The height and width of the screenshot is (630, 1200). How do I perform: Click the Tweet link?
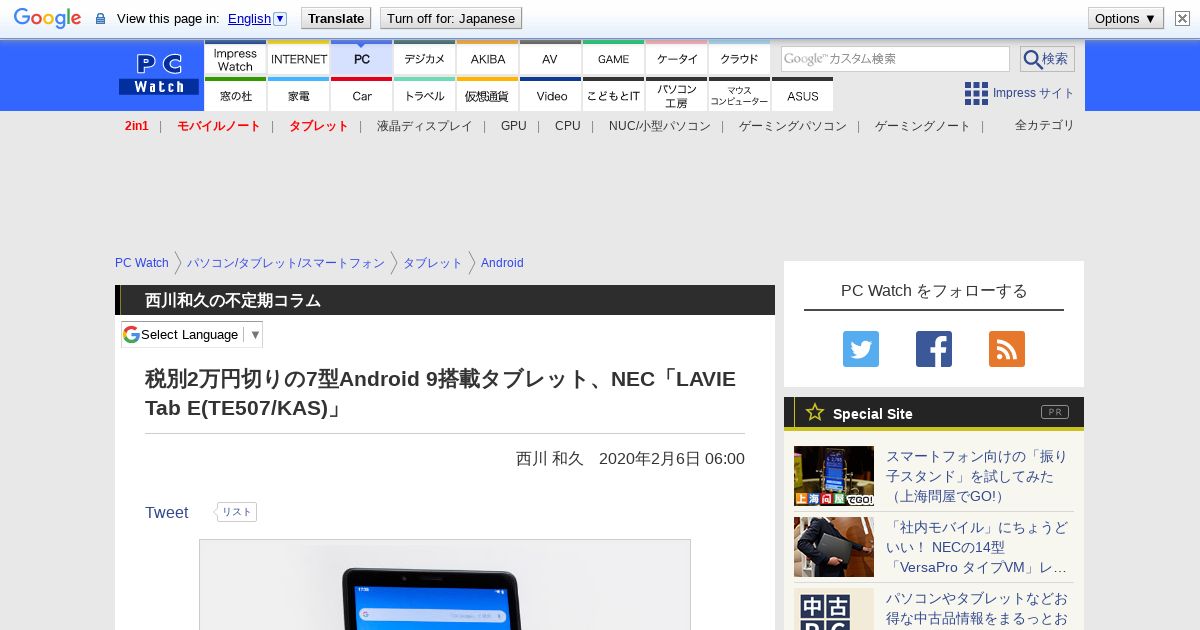click(167, 512)
